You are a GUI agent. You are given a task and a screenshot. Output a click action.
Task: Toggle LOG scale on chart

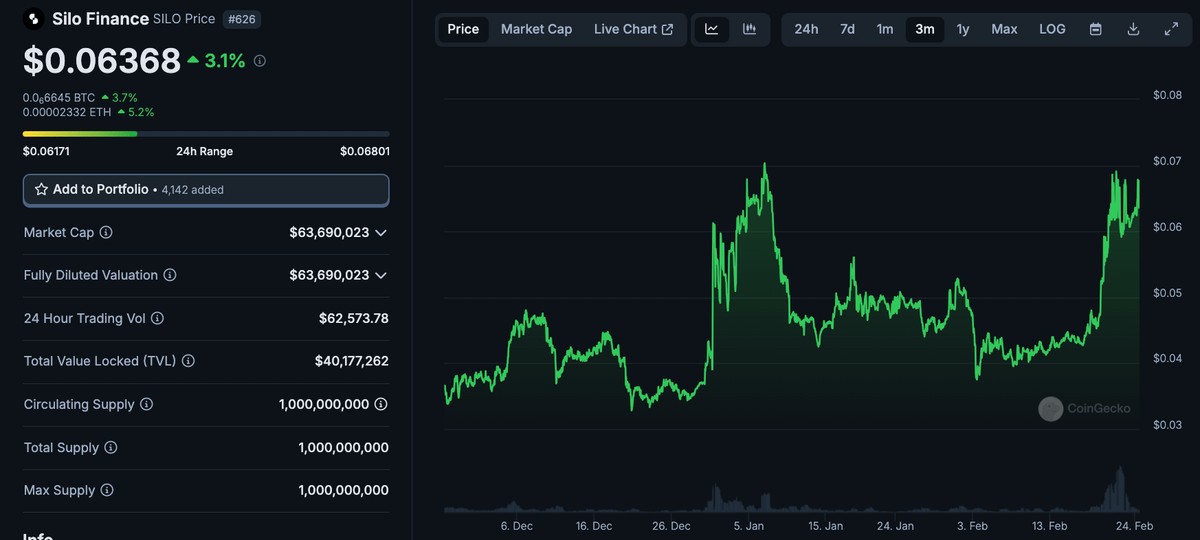[x=1052, y=29]
